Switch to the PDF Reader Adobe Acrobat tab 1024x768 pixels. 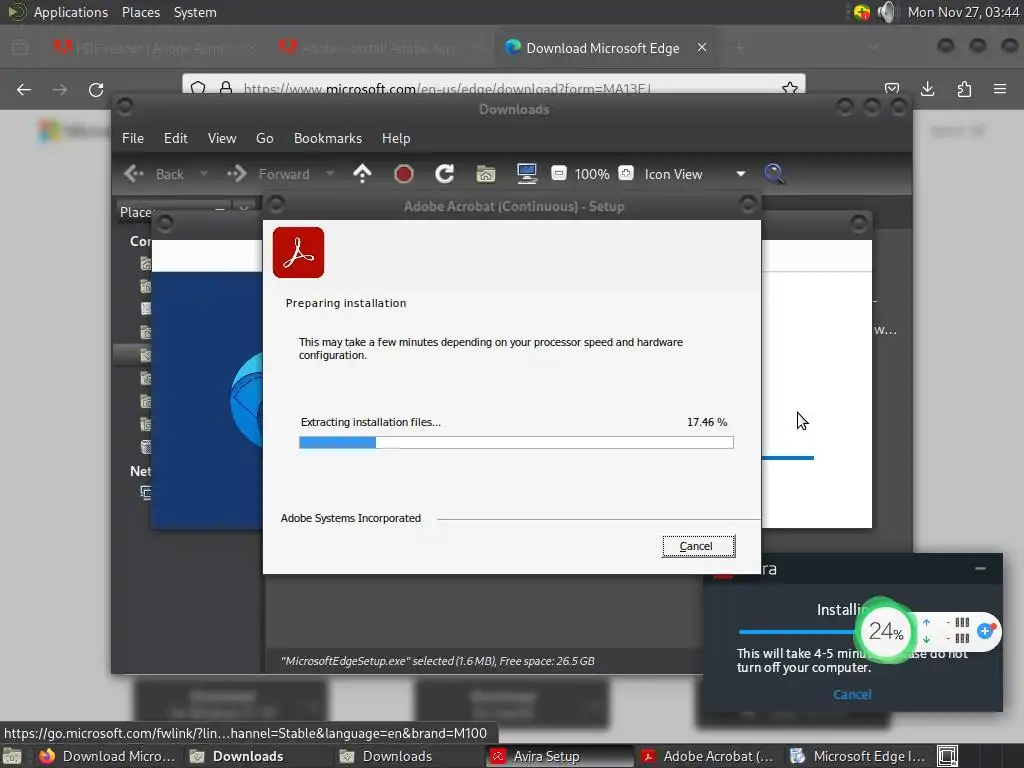(x=152, y=48)
